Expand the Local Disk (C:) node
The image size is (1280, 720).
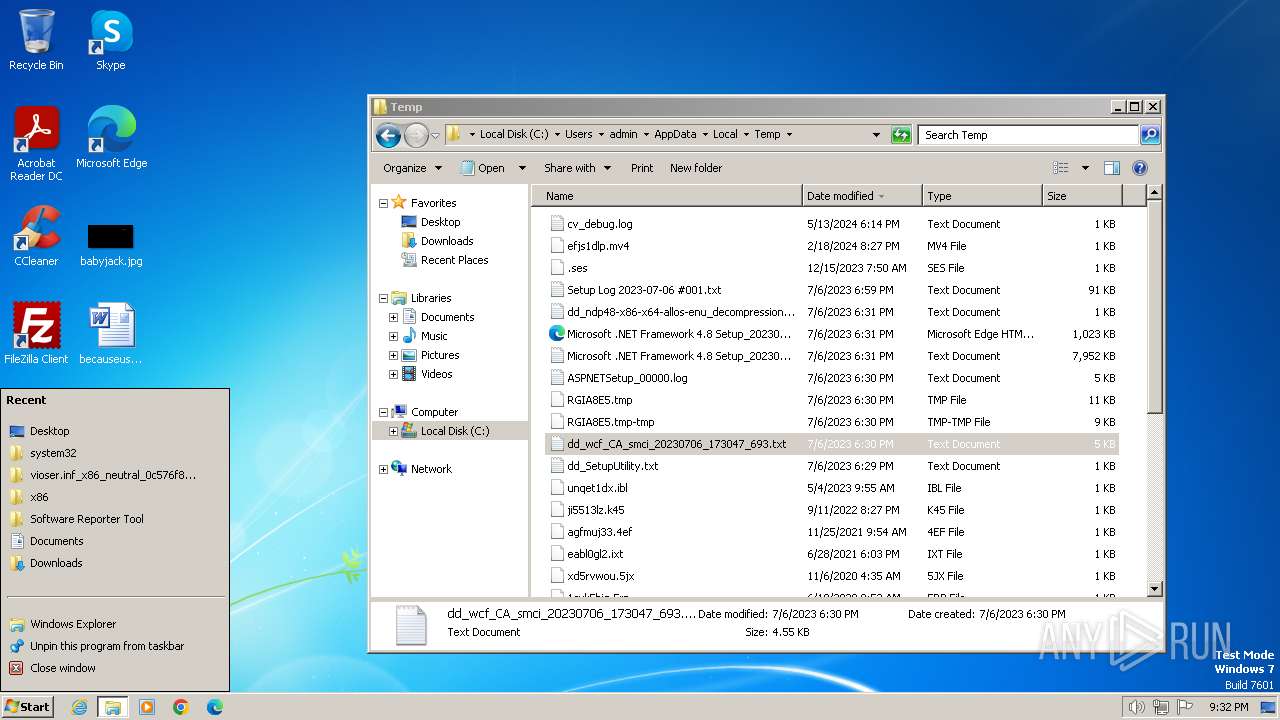tap(393, 431)
